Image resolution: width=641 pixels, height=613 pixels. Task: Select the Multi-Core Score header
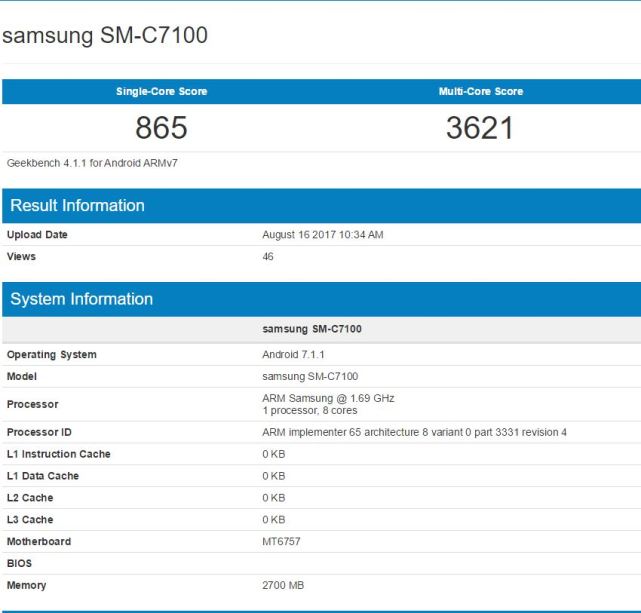pyautogui.click(x=481, y=91)
